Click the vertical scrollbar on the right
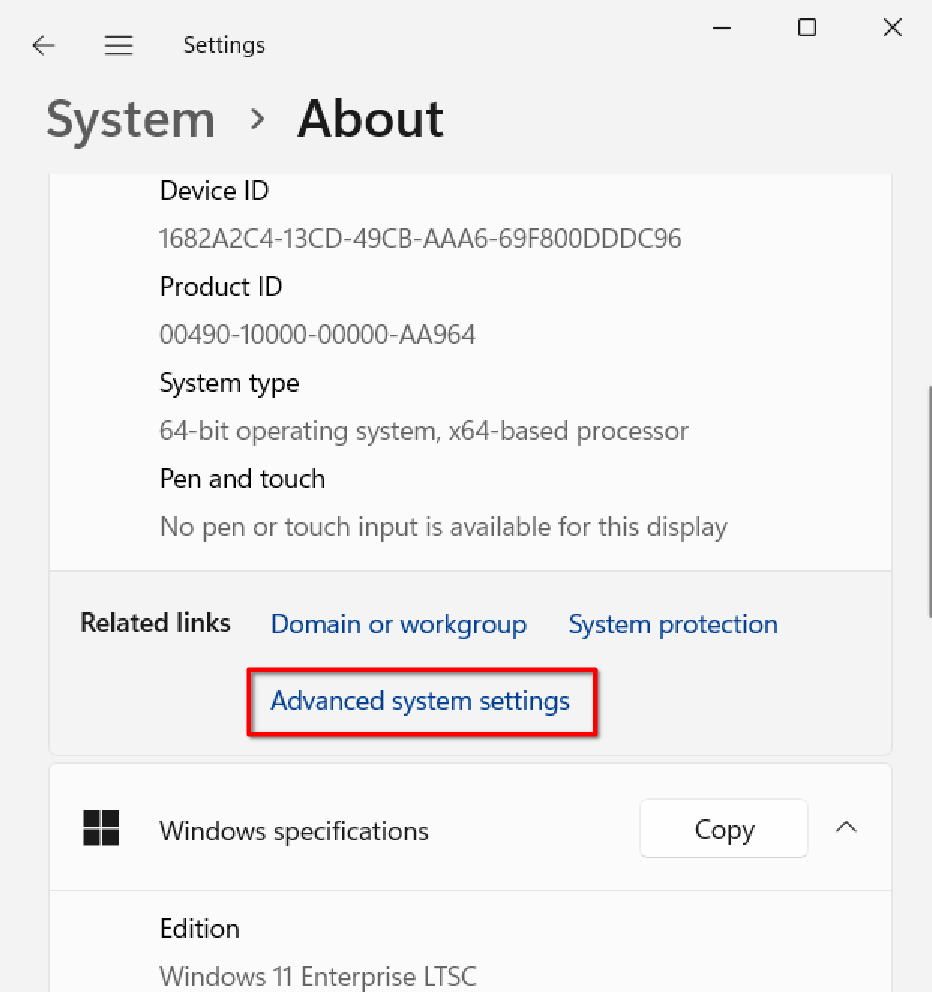This screenshot has width=932, height=992. tap(928, 500)
